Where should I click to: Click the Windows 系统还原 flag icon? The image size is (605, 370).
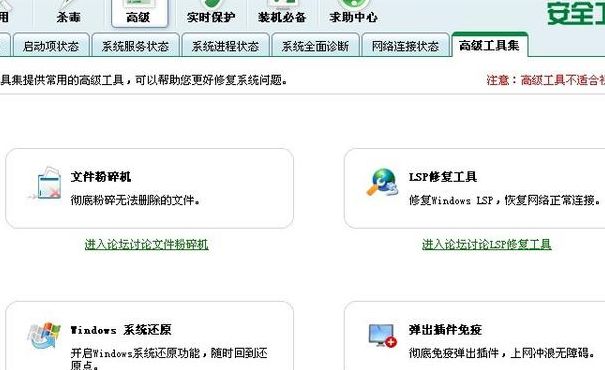(x=44, y=335)
